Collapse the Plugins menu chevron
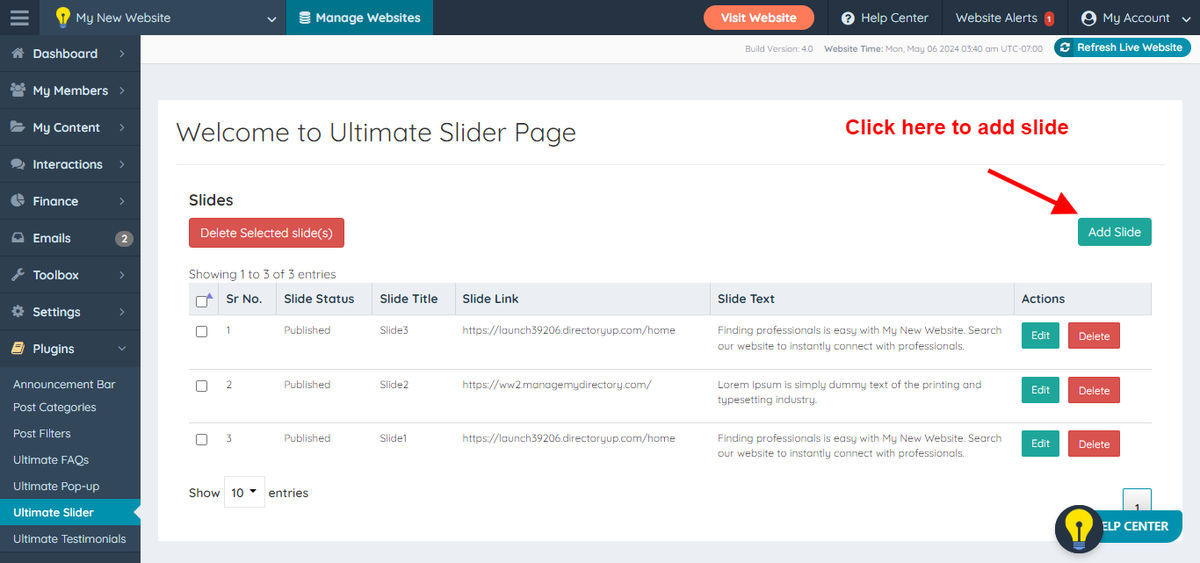 [x=122, y=349]
